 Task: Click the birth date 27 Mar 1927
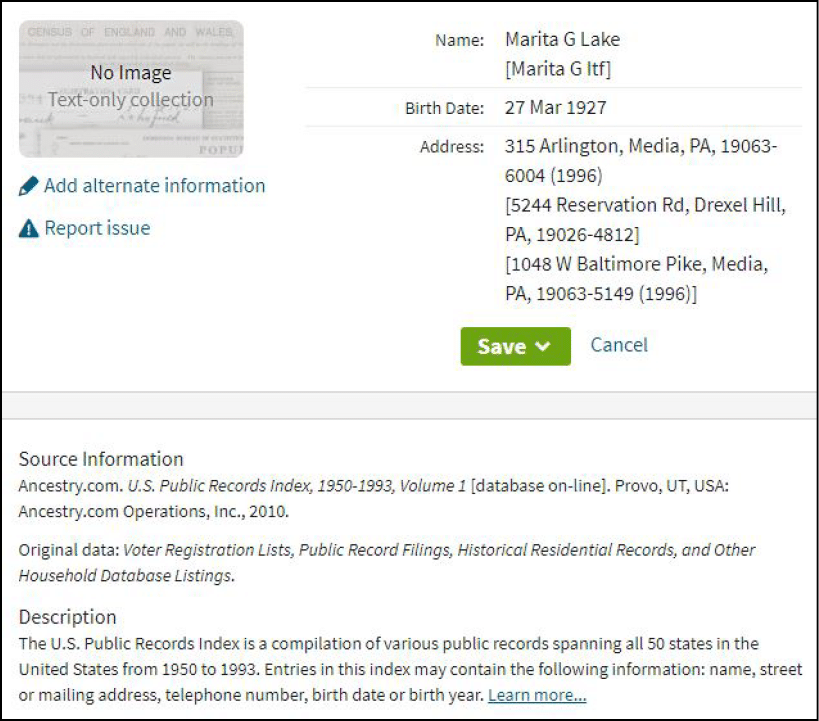(556, 108)
